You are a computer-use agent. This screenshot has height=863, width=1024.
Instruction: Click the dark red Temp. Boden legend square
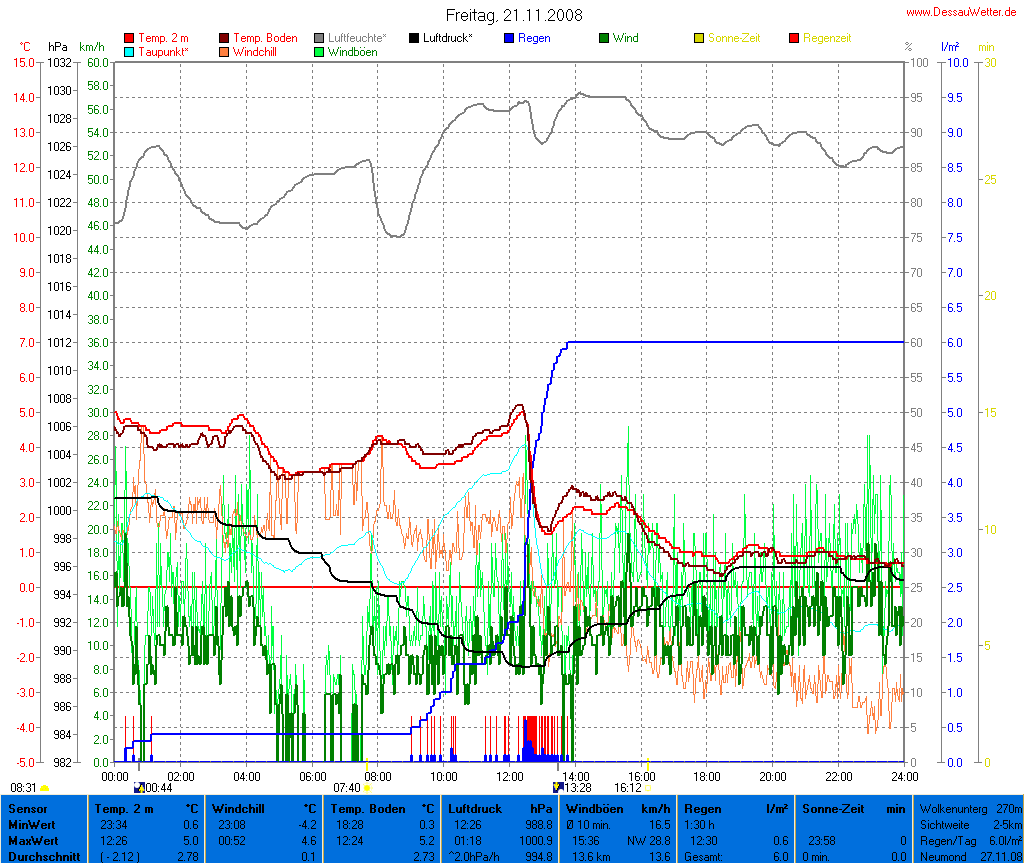pyautogui.click(x=224, y=38)
